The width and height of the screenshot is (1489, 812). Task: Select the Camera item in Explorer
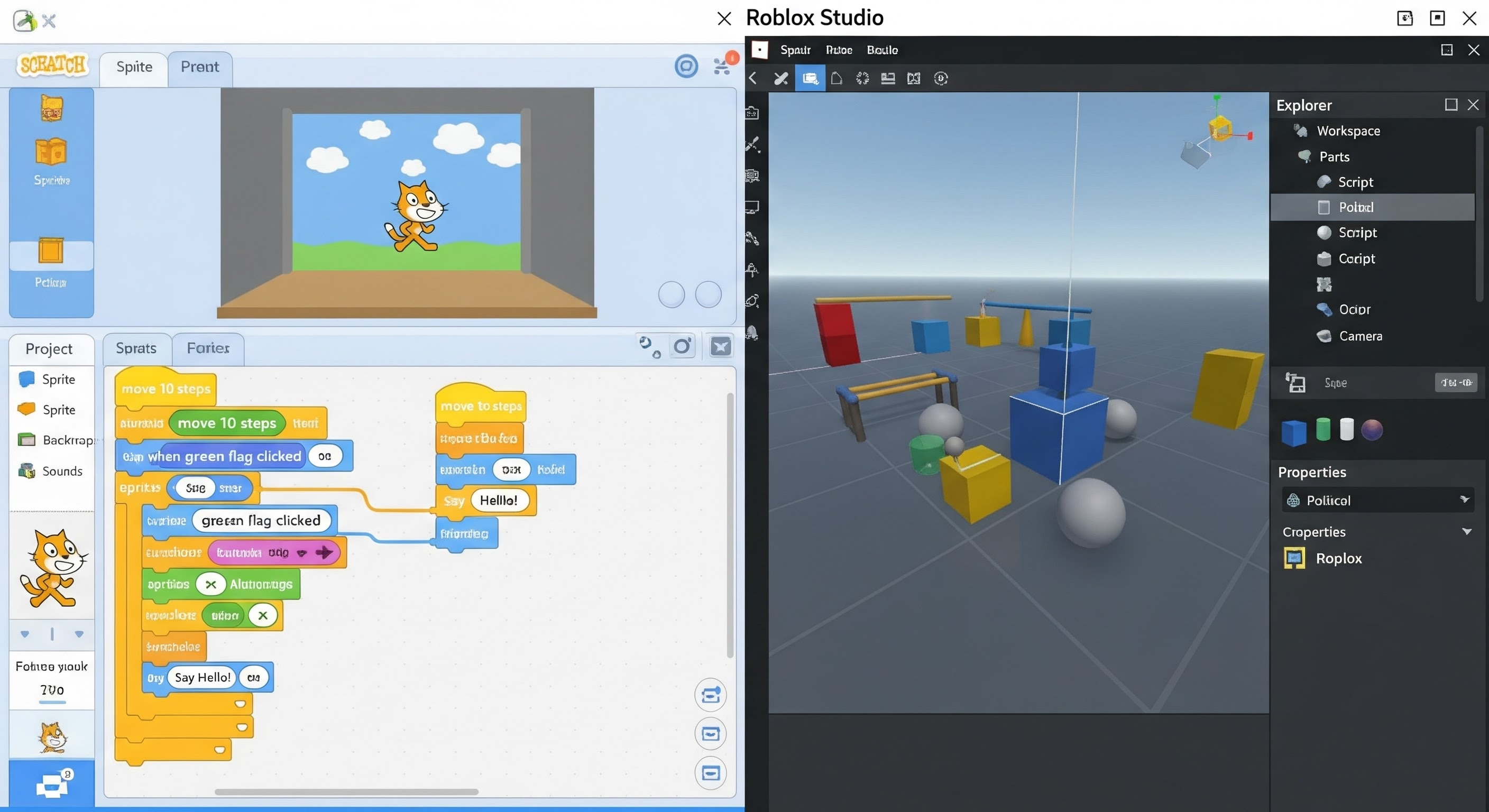click(x=1360, y=336)
